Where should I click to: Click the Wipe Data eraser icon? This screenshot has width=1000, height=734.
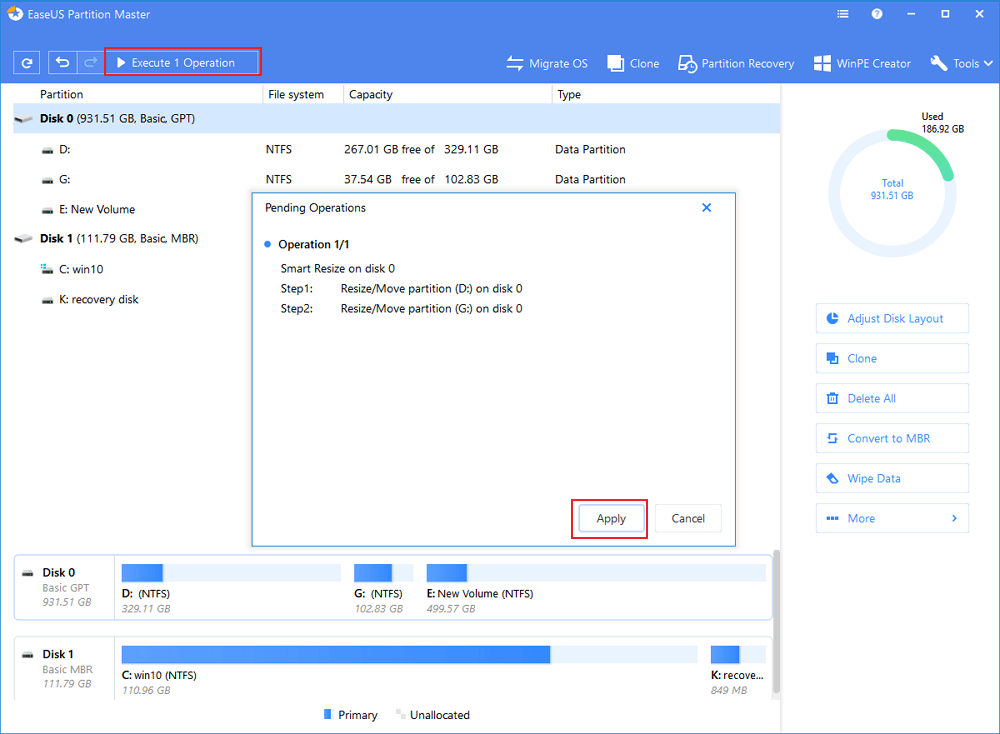click(832, 478)
